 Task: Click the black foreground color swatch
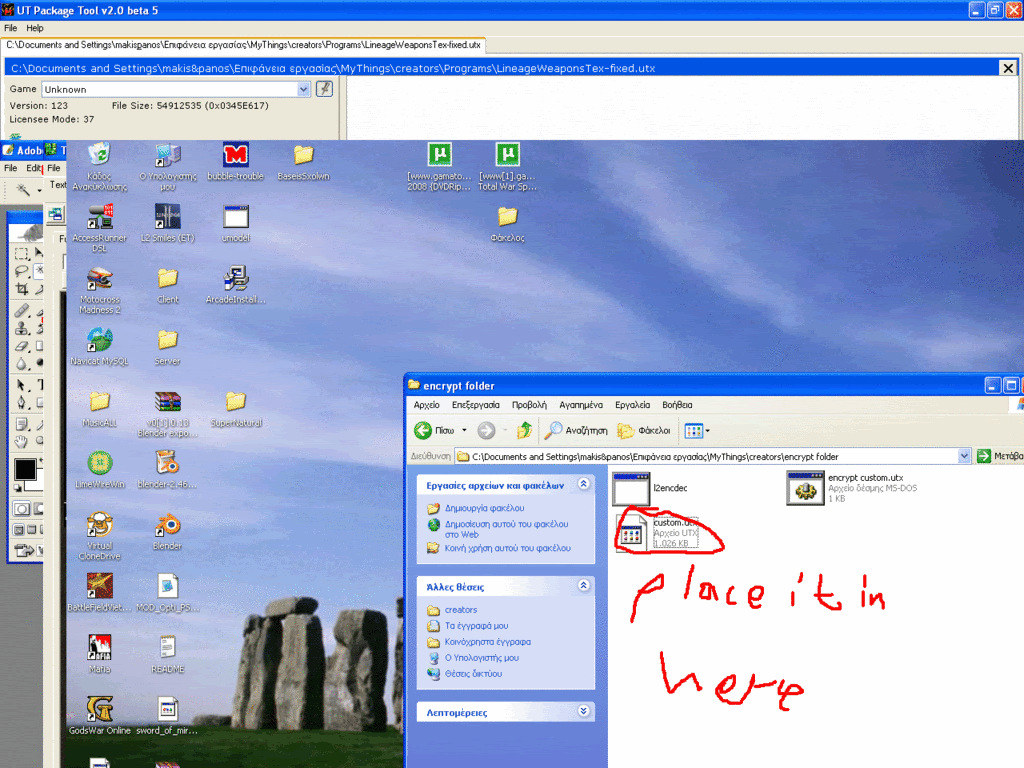pos(24,469)
